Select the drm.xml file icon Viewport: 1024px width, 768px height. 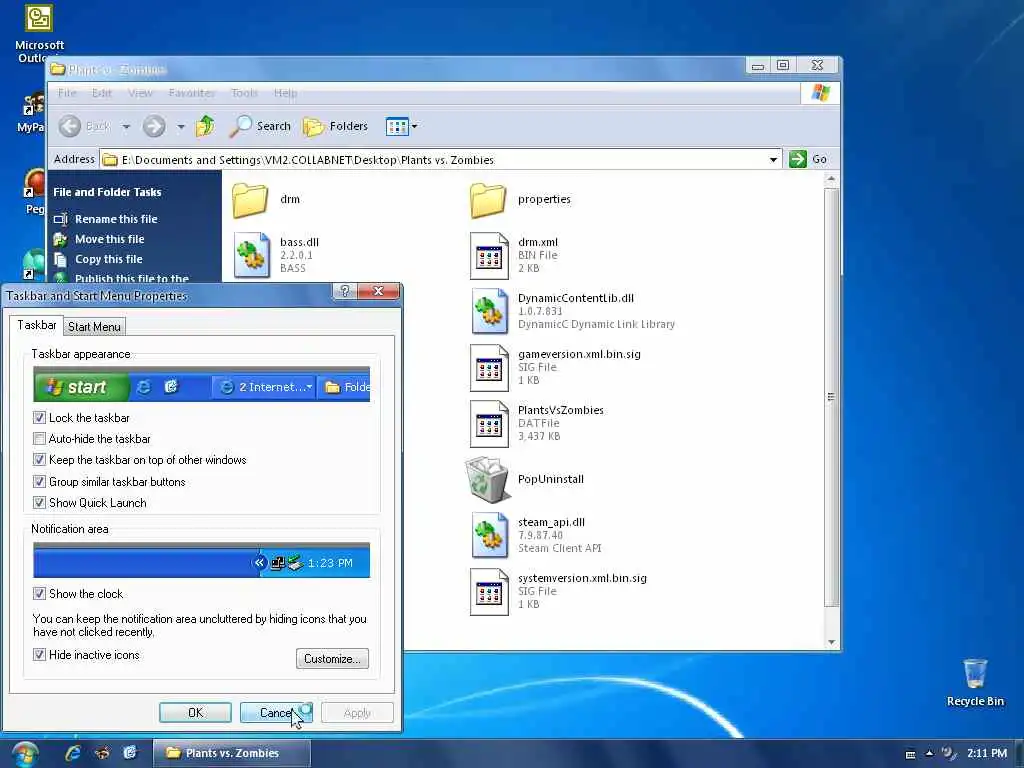[489, 255]
